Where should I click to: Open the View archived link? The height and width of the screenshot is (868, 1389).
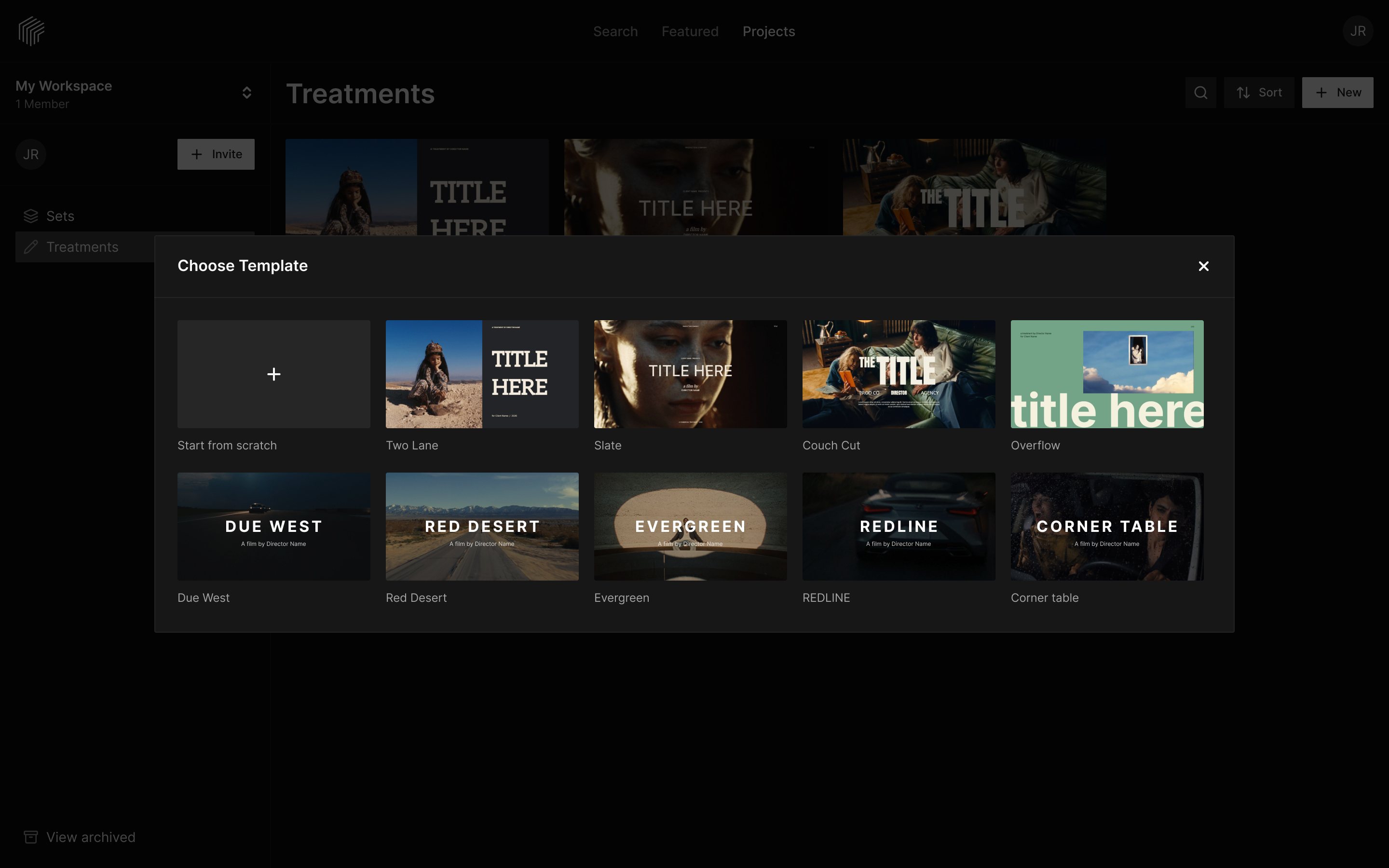(79, 837)
